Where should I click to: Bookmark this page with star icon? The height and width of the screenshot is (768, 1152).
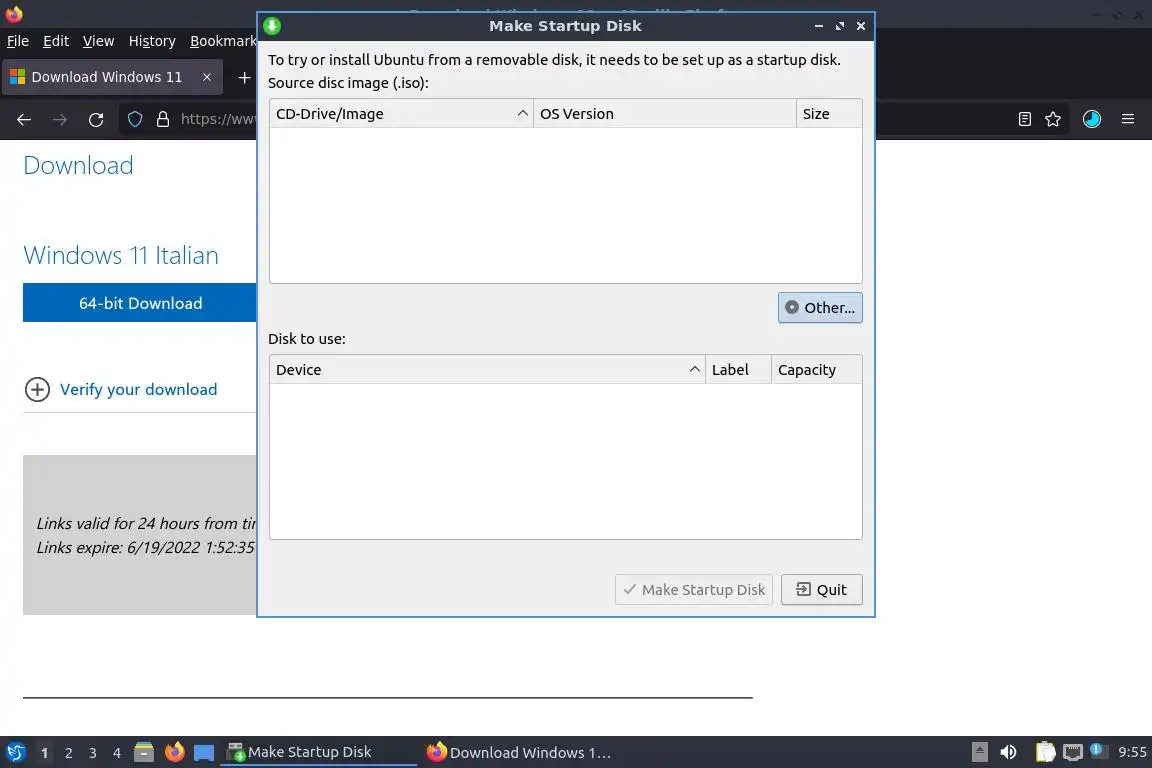point(1053,119)
